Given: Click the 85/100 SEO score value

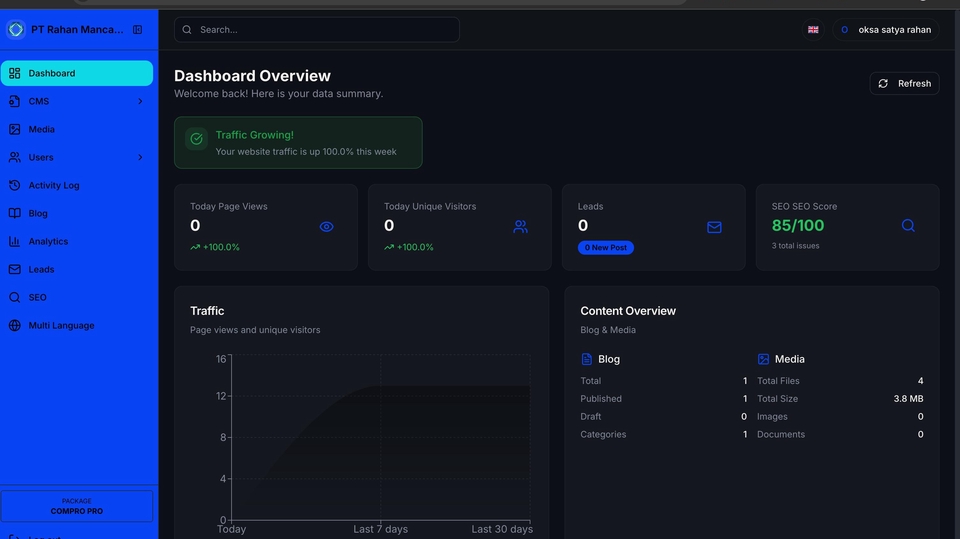Looking at the screenshot, I should tap(798, 225).
